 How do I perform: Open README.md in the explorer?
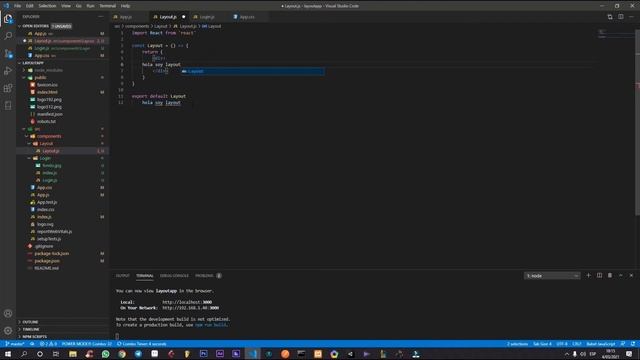point(47,268)
